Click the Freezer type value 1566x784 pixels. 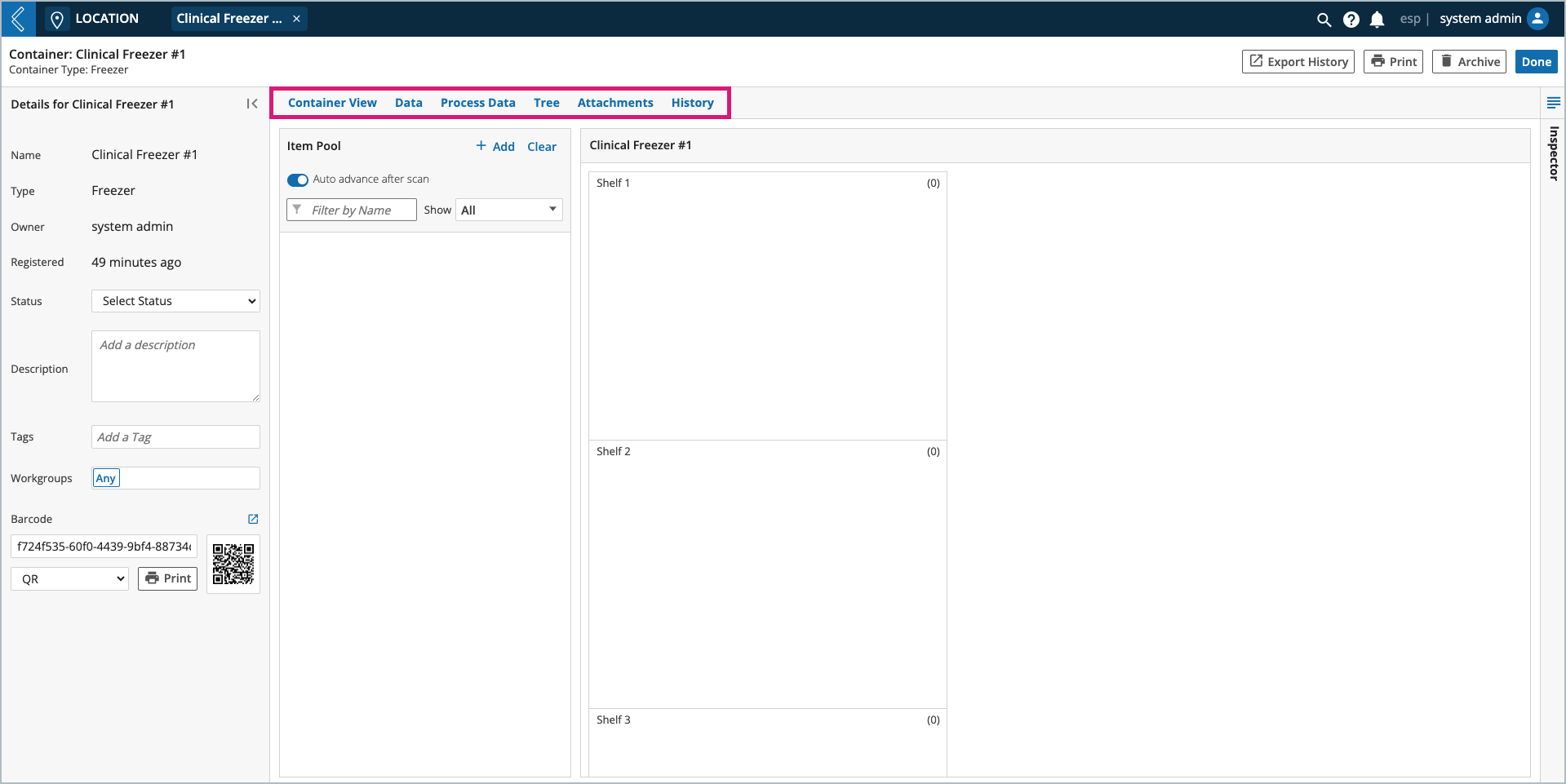[113, 191]
